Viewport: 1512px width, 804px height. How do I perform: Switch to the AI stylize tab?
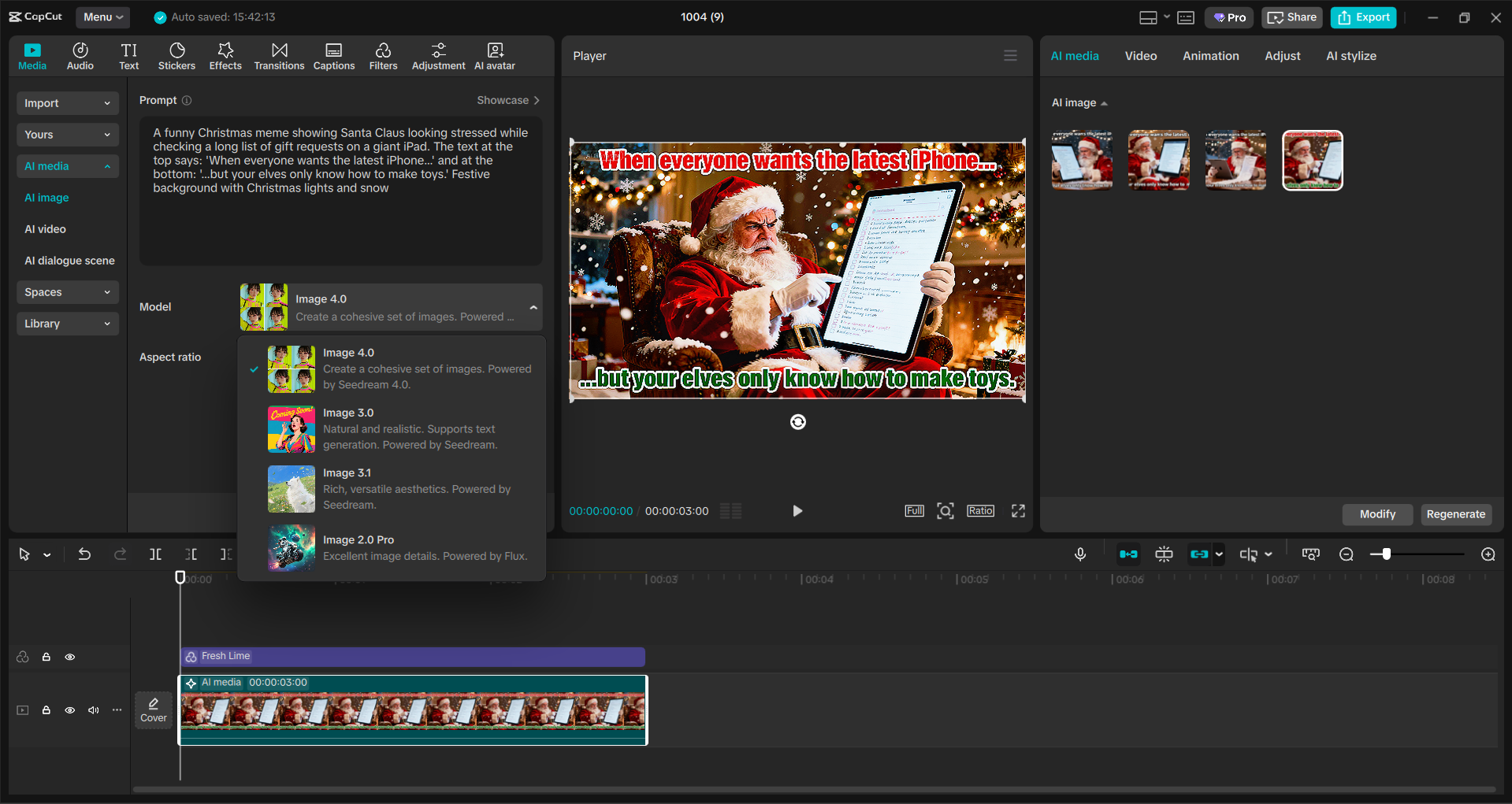(1350, 55)
